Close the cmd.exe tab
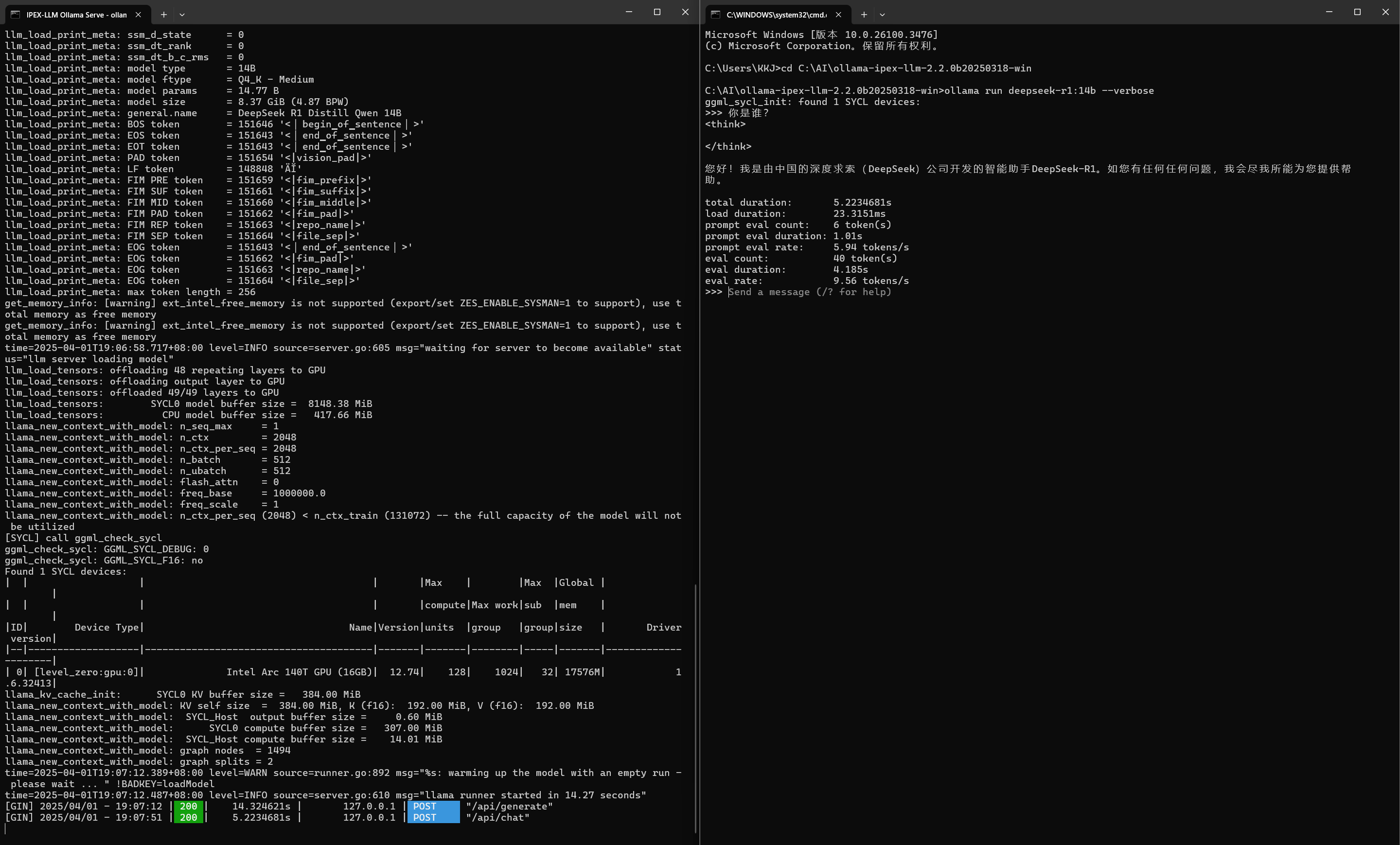The width and height of the screenshot is (1400, 845). coord(838,15)
